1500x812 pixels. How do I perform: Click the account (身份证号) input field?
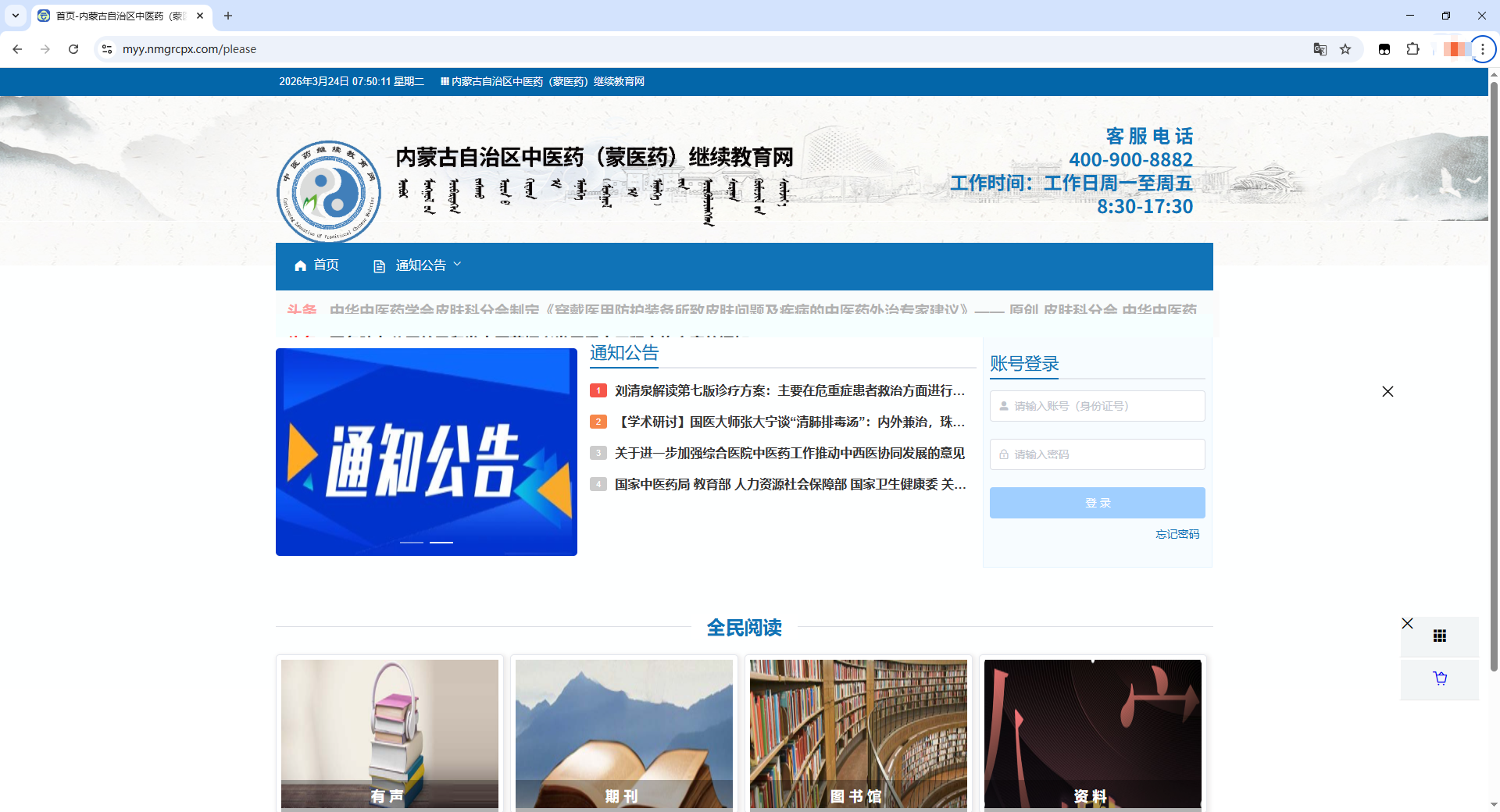[1097, 406]
